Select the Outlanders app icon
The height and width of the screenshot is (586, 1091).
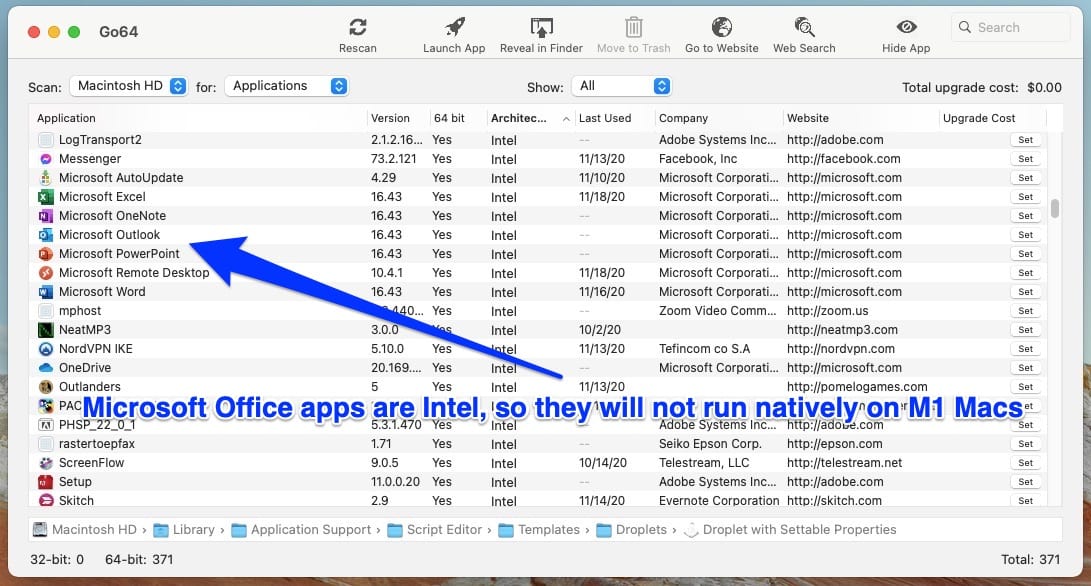(x=46, y=387)
